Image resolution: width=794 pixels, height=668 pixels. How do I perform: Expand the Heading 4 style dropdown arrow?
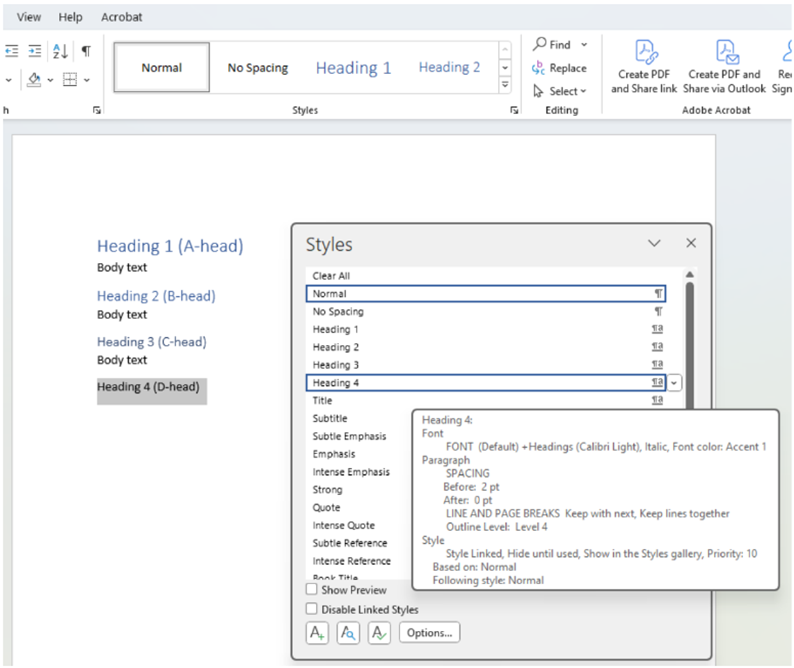pyautogui.click(x=675, y=383)
